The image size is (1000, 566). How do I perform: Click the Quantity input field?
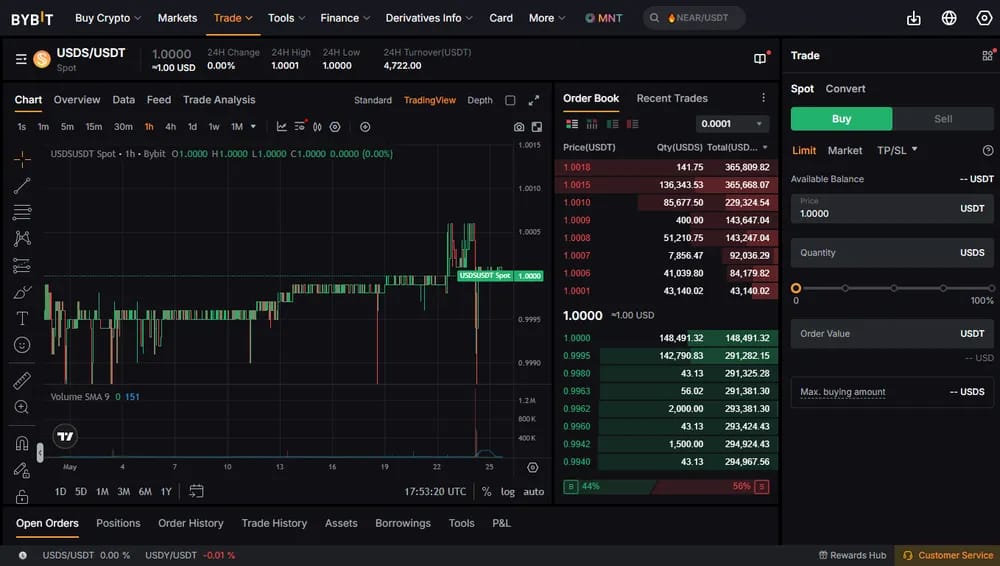[x=892, y=253]
